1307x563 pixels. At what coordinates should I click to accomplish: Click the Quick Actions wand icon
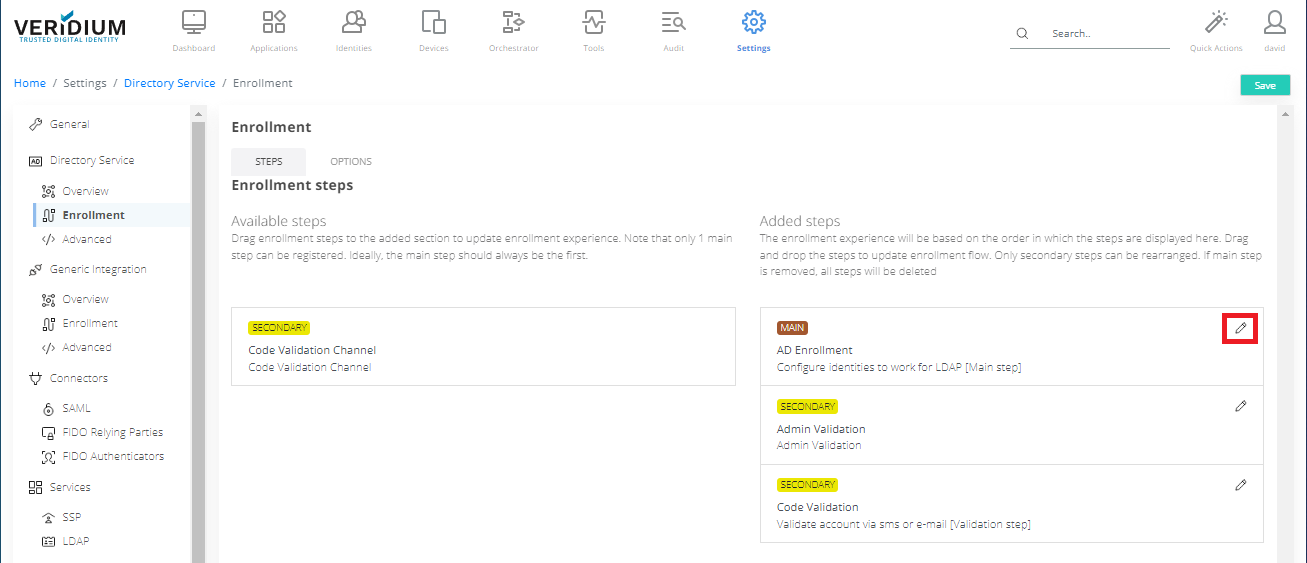1216,23
